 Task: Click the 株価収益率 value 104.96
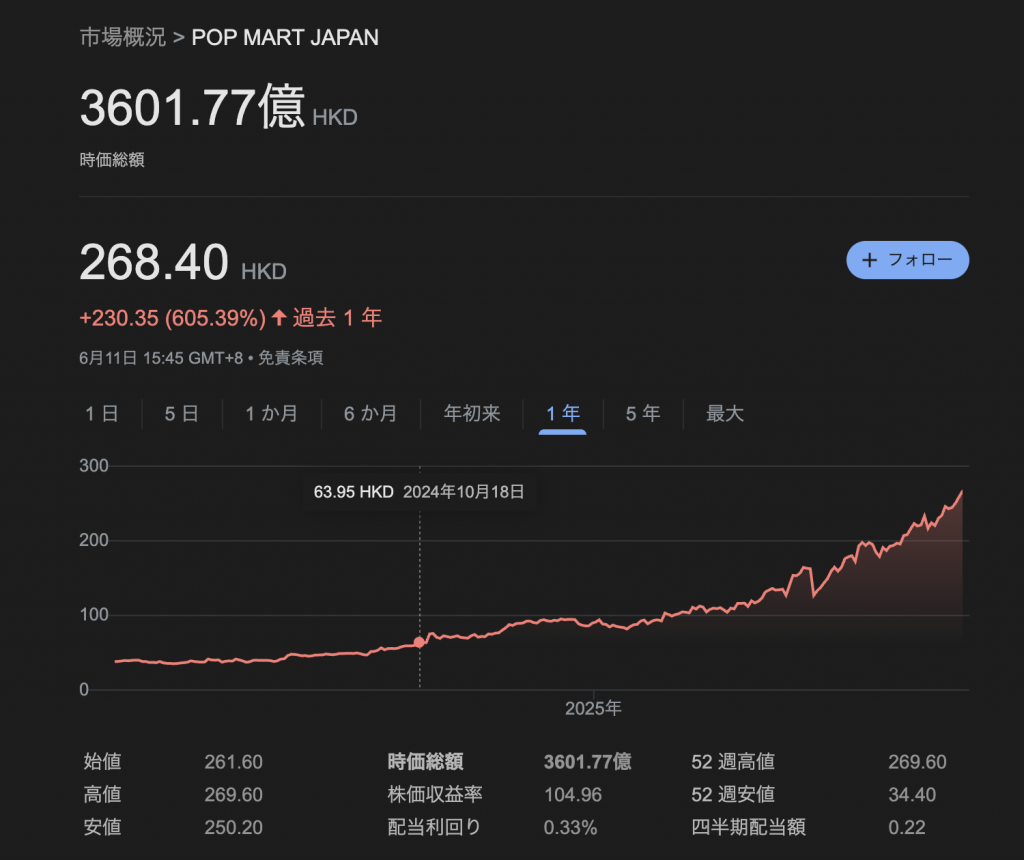pos(573,795)
